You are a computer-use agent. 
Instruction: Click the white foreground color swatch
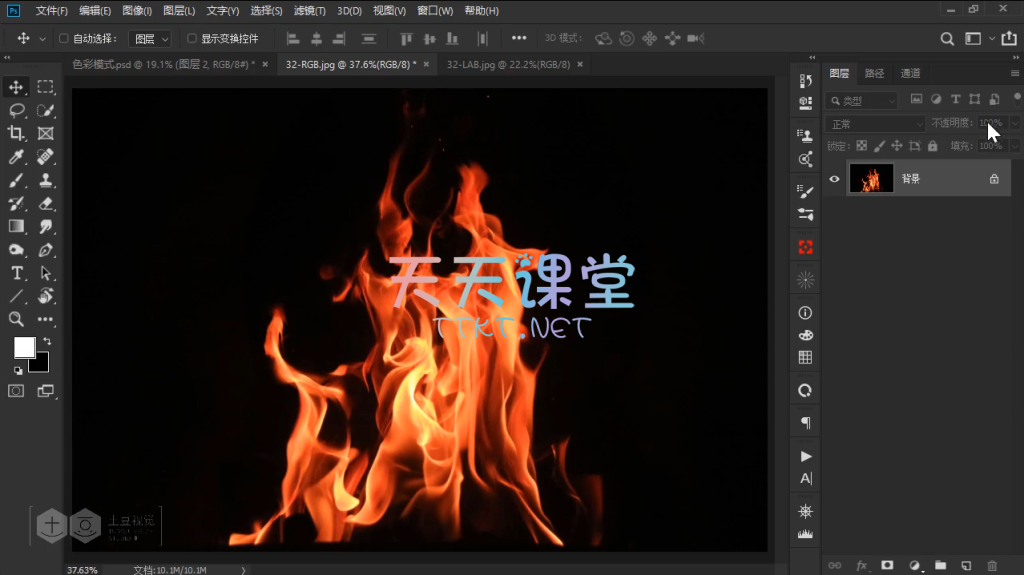[x=24, y=347]
